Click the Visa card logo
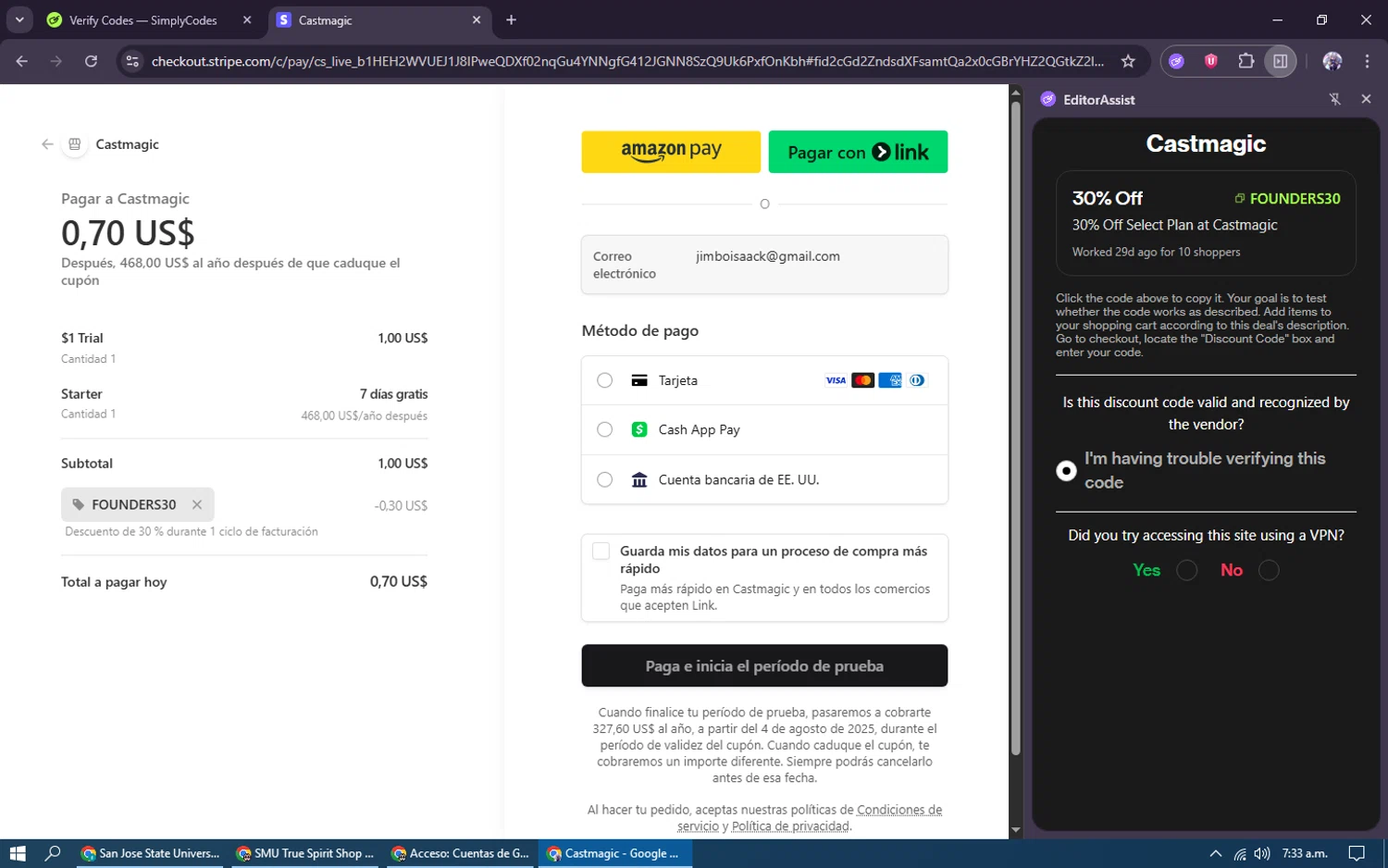This screenshot has width=1388, height=868. coord(836,380)
